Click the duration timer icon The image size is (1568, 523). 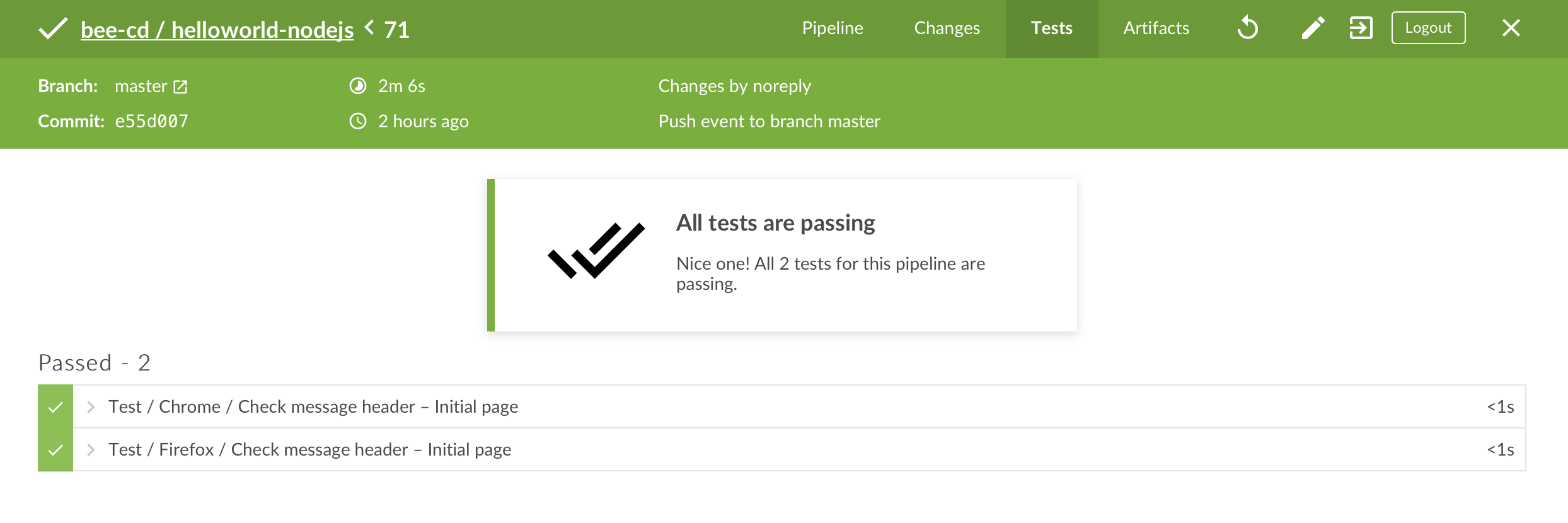tap(358, 86)
